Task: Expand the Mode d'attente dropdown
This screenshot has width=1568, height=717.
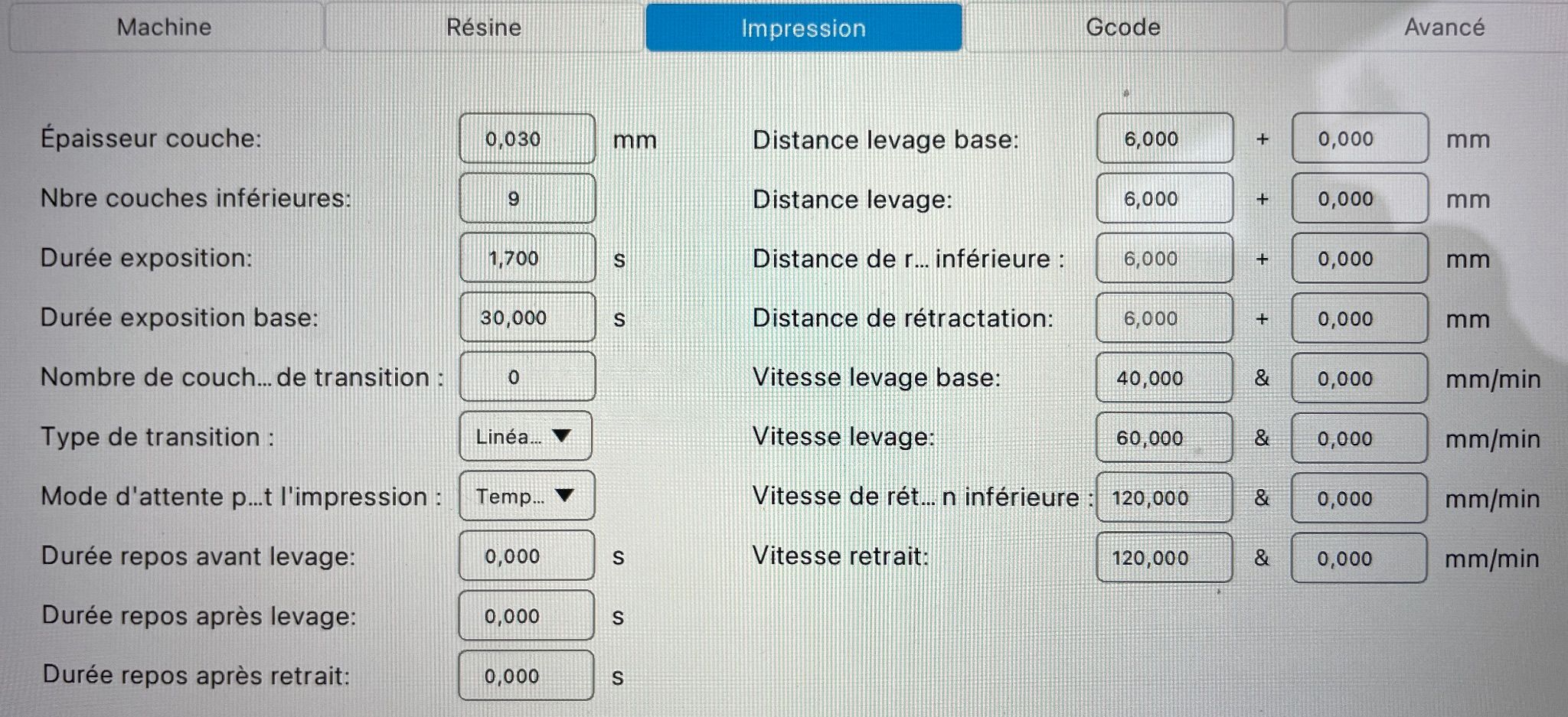Action: coord(526,496)
